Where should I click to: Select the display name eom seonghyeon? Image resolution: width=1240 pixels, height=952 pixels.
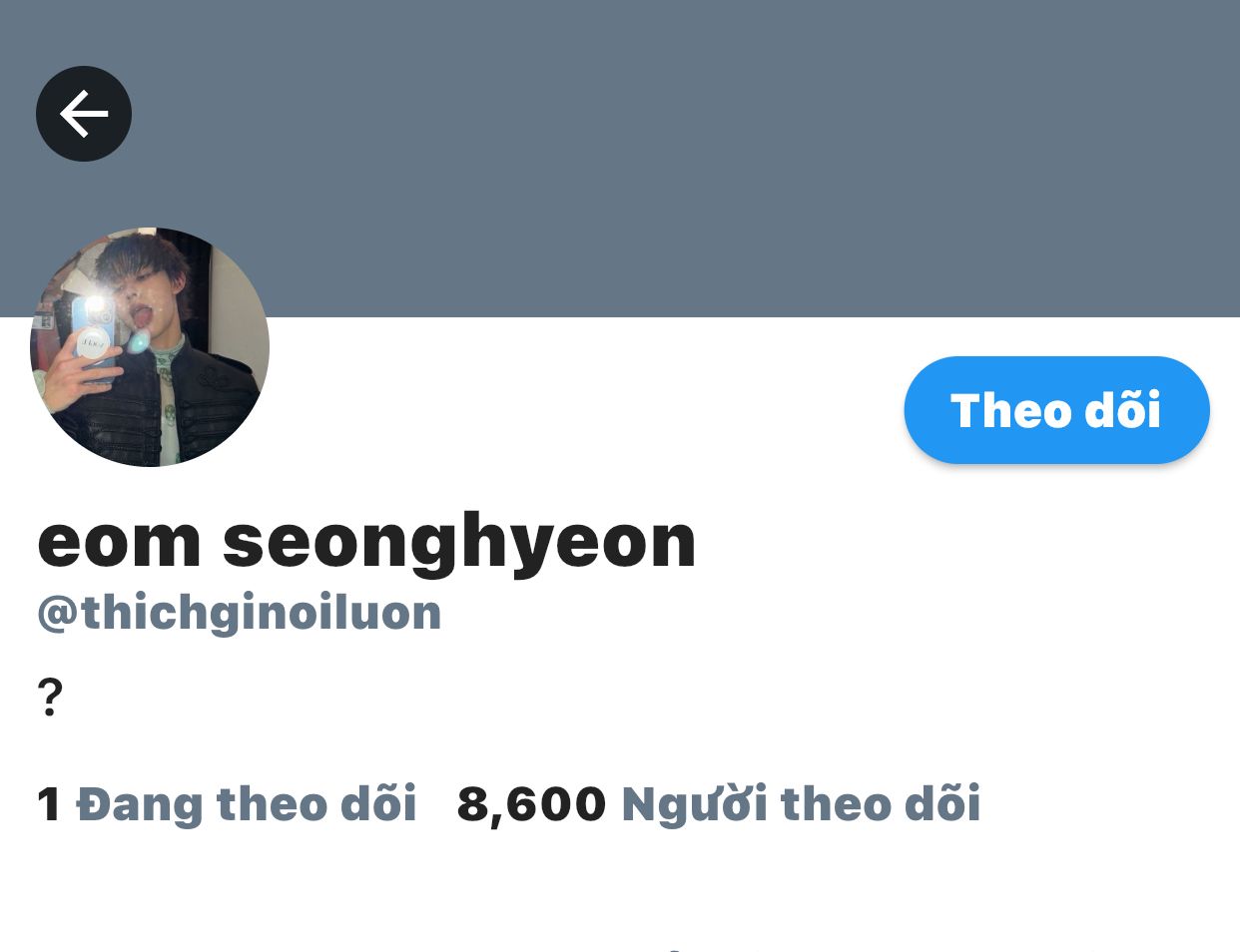[x=366, y=543]
